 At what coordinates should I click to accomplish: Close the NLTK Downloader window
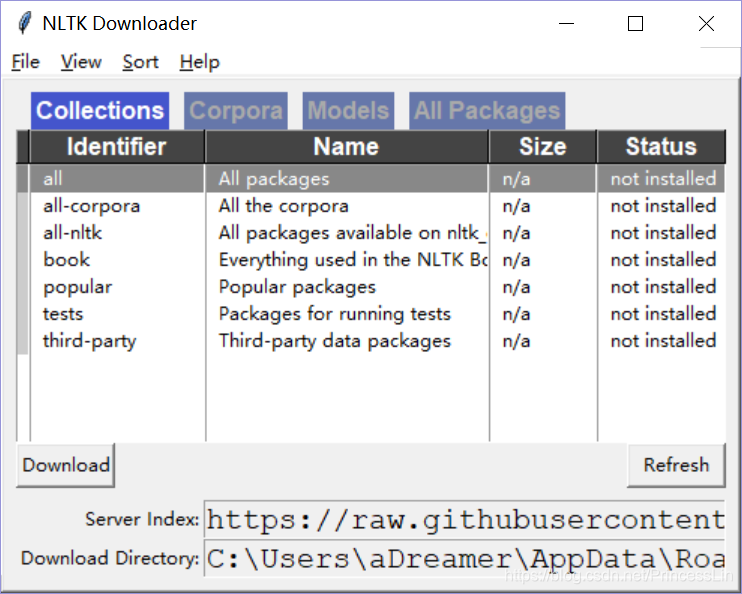[x=706, y=23]
